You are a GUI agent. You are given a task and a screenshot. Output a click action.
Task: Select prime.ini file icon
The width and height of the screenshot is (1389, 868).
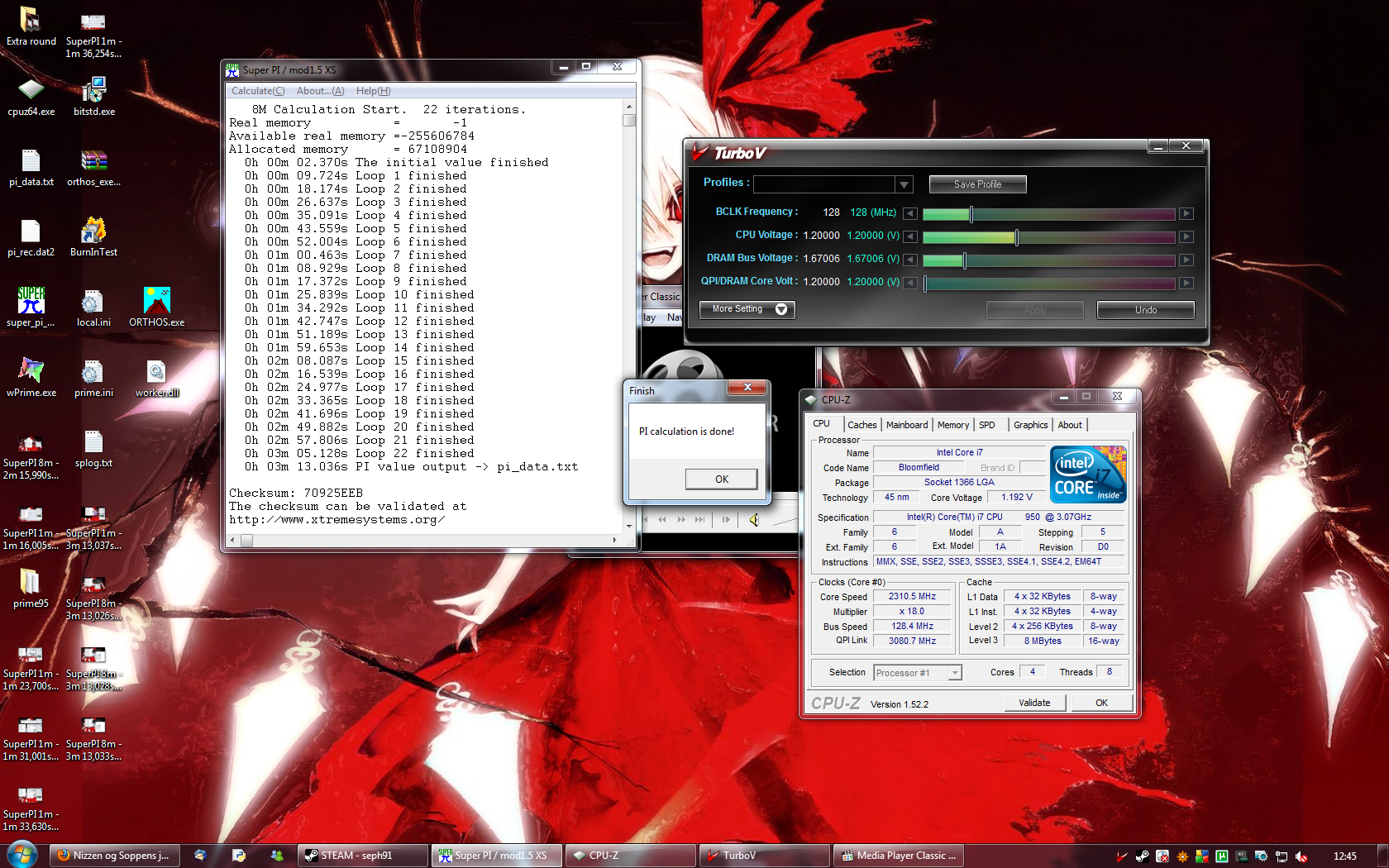tap(93, 378)
